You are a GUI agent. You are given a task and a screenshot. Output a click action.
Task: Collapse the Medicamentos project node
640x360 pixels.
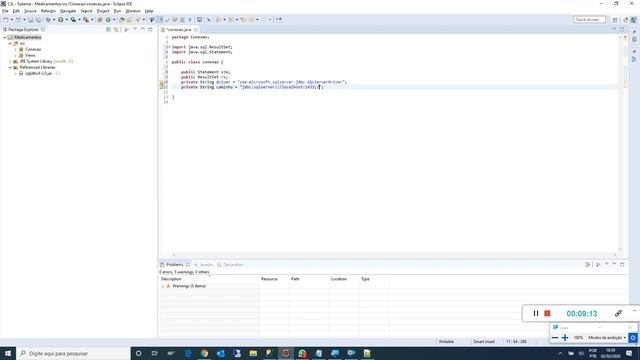click(x=5, y=37)
